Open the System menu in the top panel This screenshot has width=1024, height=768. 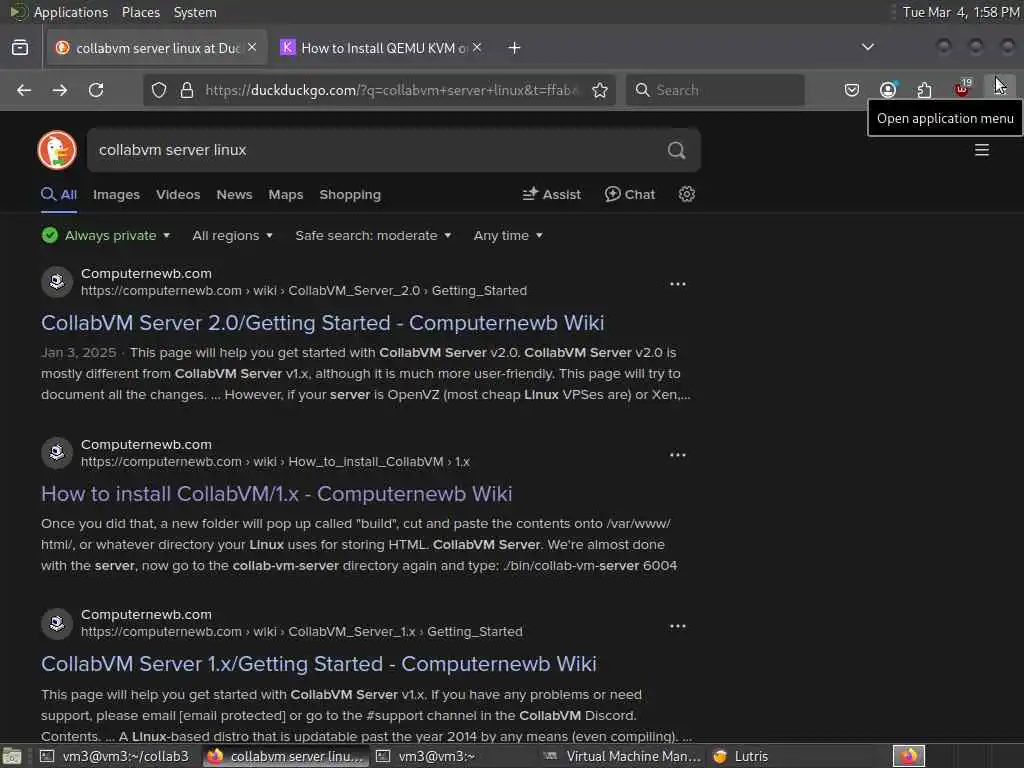pos(195,12)
